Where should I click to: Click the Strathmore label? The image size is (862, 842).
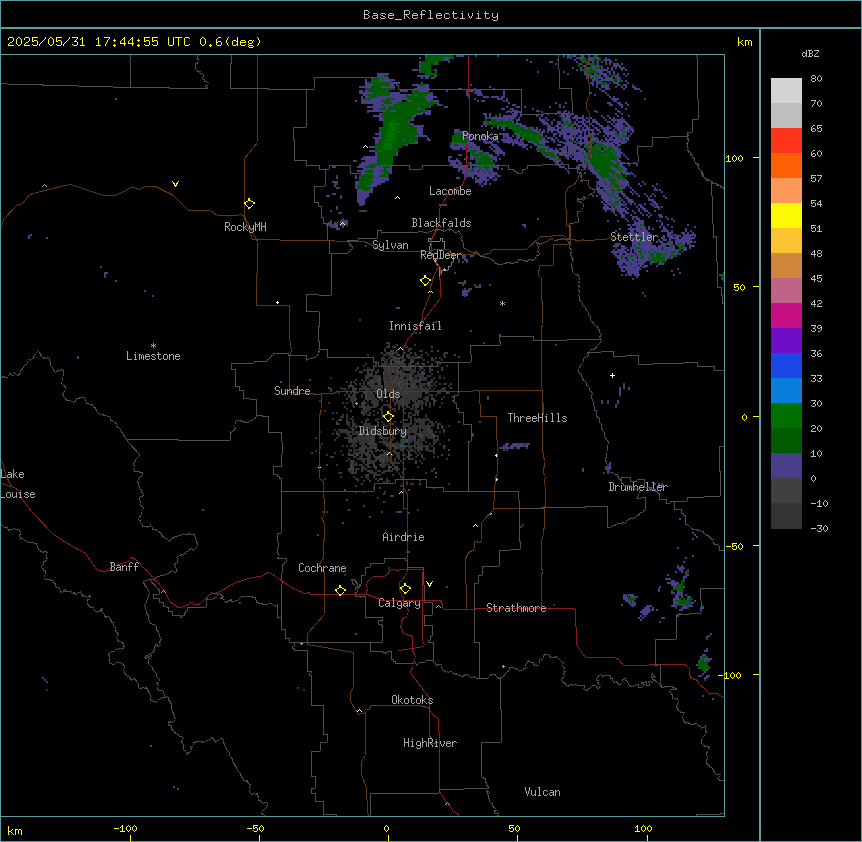tap(516, 608)
